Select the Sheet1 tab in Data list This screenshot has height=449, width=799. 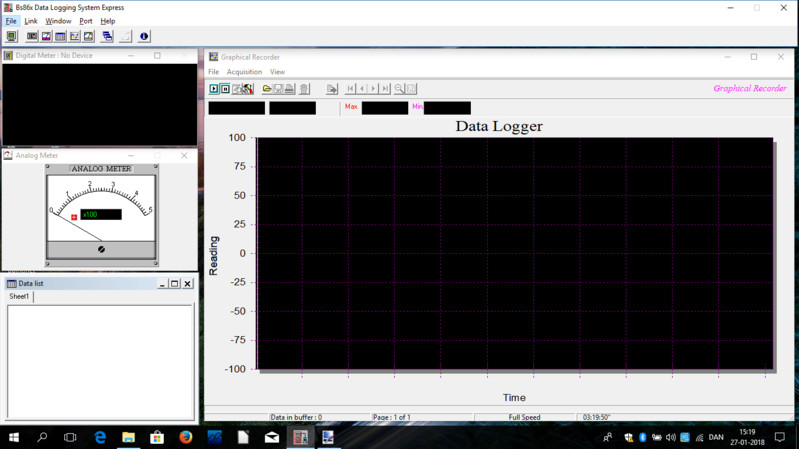(x=19, y=297)
